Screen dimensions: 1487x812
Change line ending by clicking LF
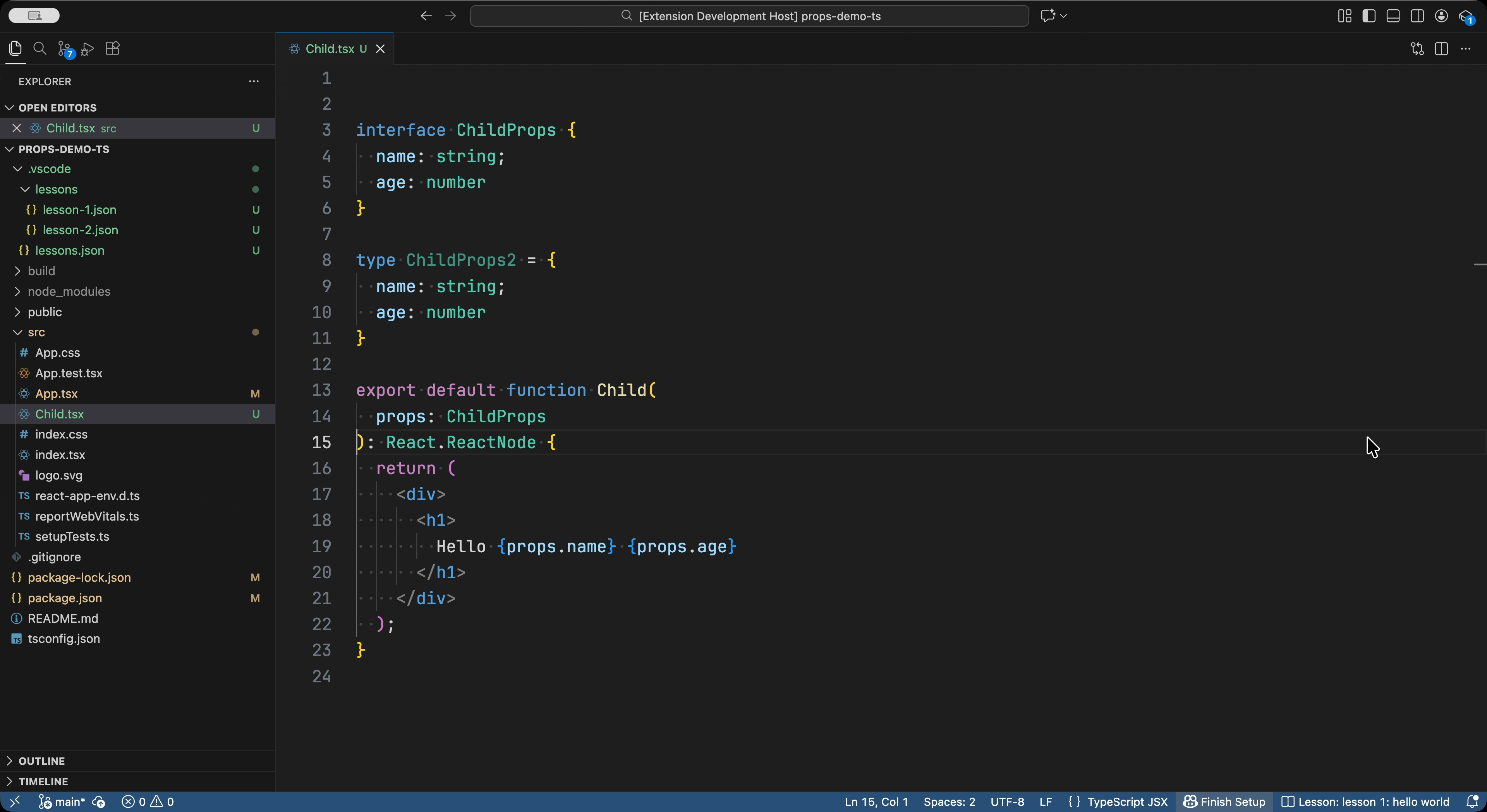1046,802
